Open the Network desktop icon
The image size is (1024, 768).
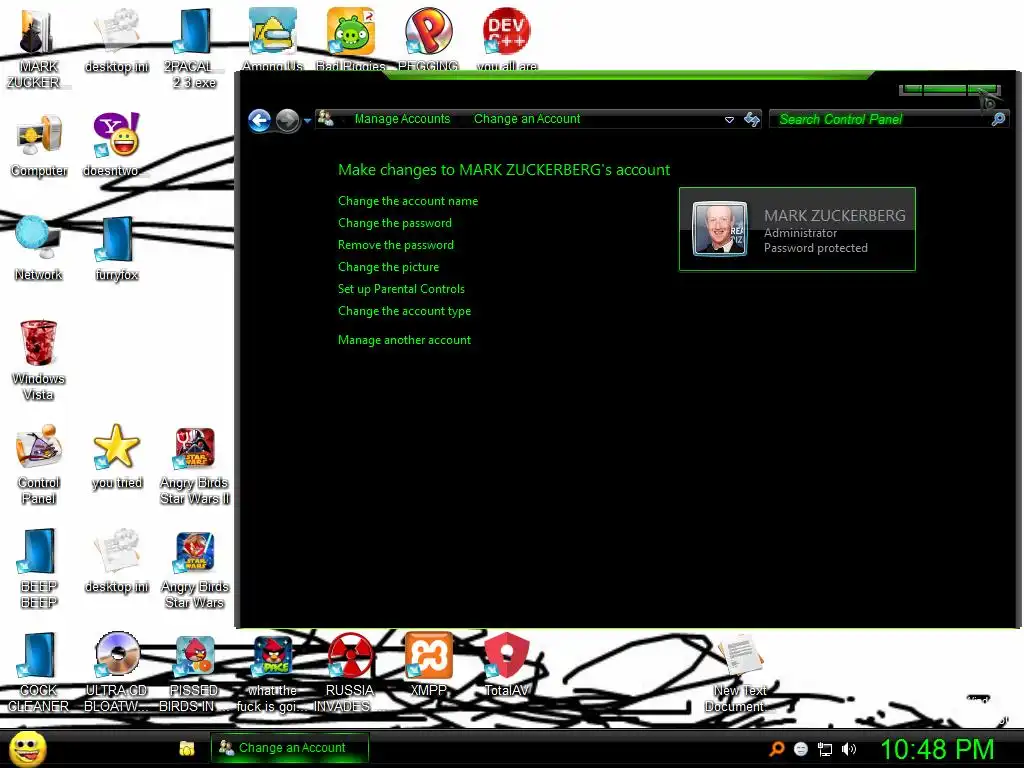click(x=38, y=249)
